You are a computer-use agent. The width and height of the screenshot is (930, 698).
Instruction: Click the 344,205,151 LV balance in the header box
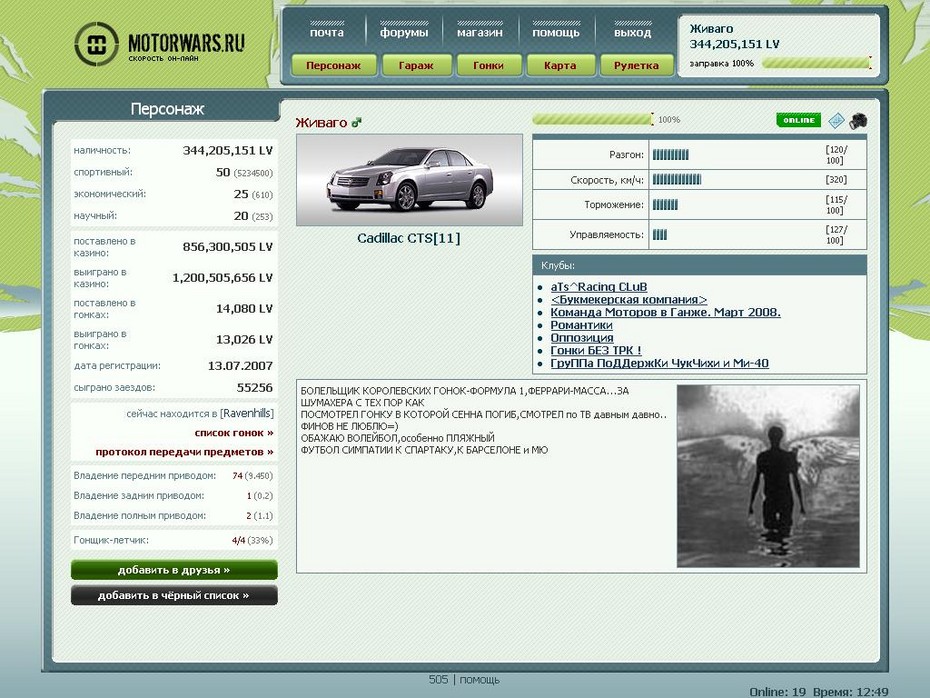click(734, 44)
